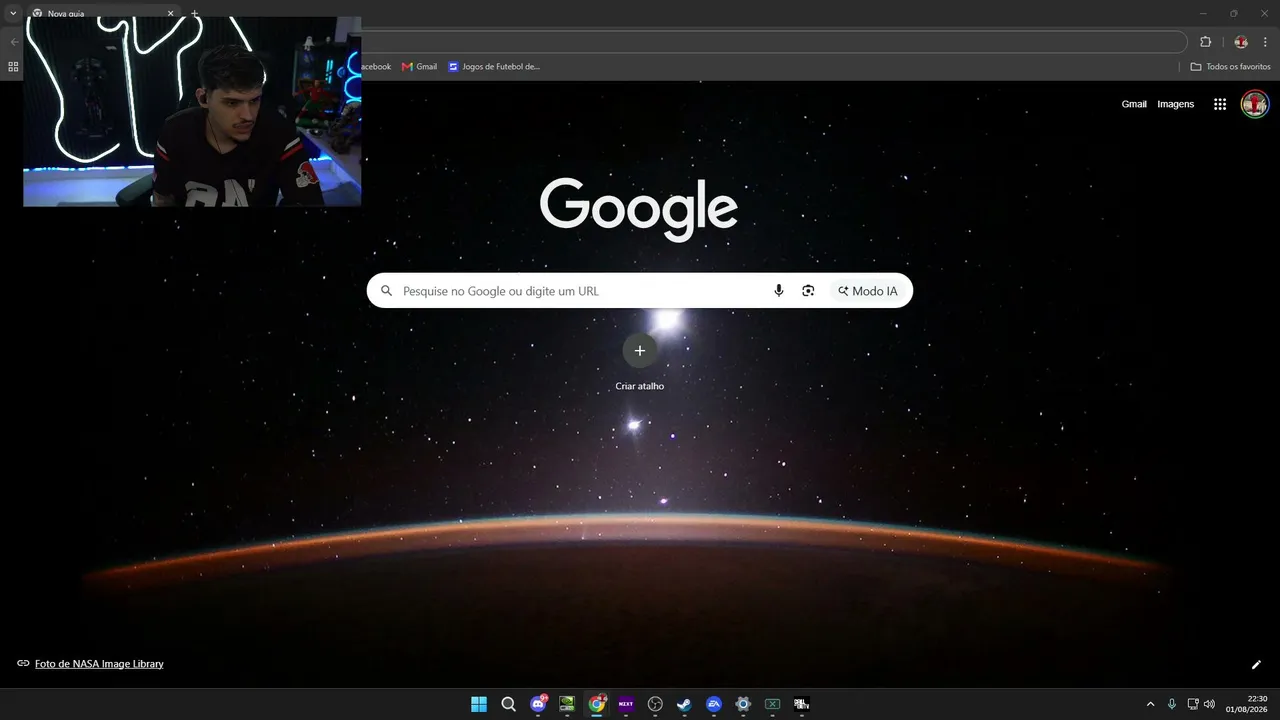Open the volume speaker icon in the tray

[1210, 704]
